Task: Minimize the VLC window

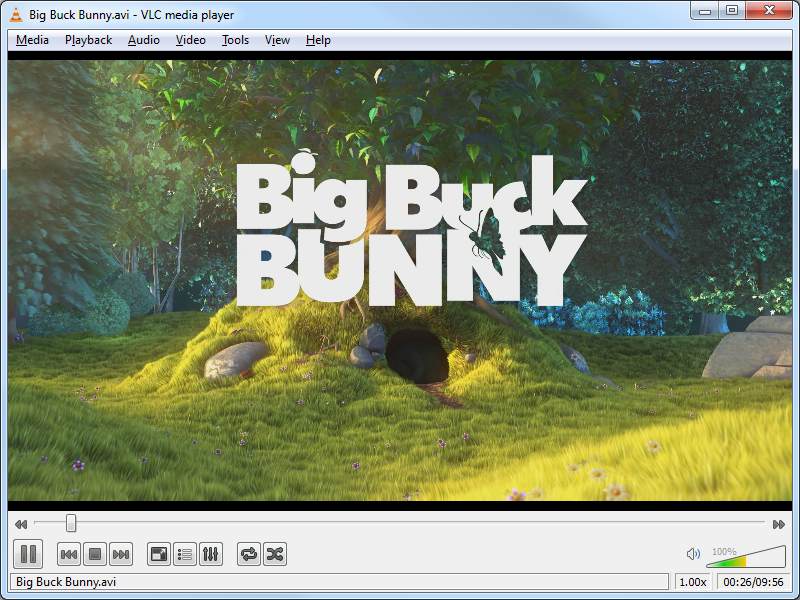Action: click(705, 11)
